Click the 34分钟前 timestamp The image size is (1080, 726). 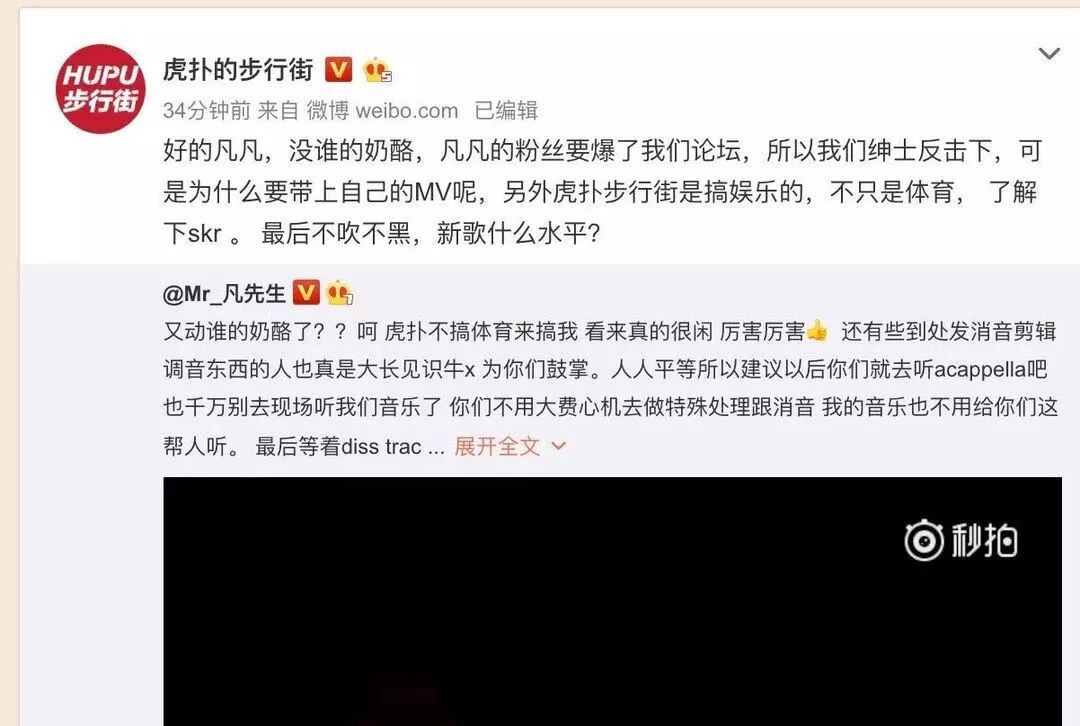[x=207, y=110]
